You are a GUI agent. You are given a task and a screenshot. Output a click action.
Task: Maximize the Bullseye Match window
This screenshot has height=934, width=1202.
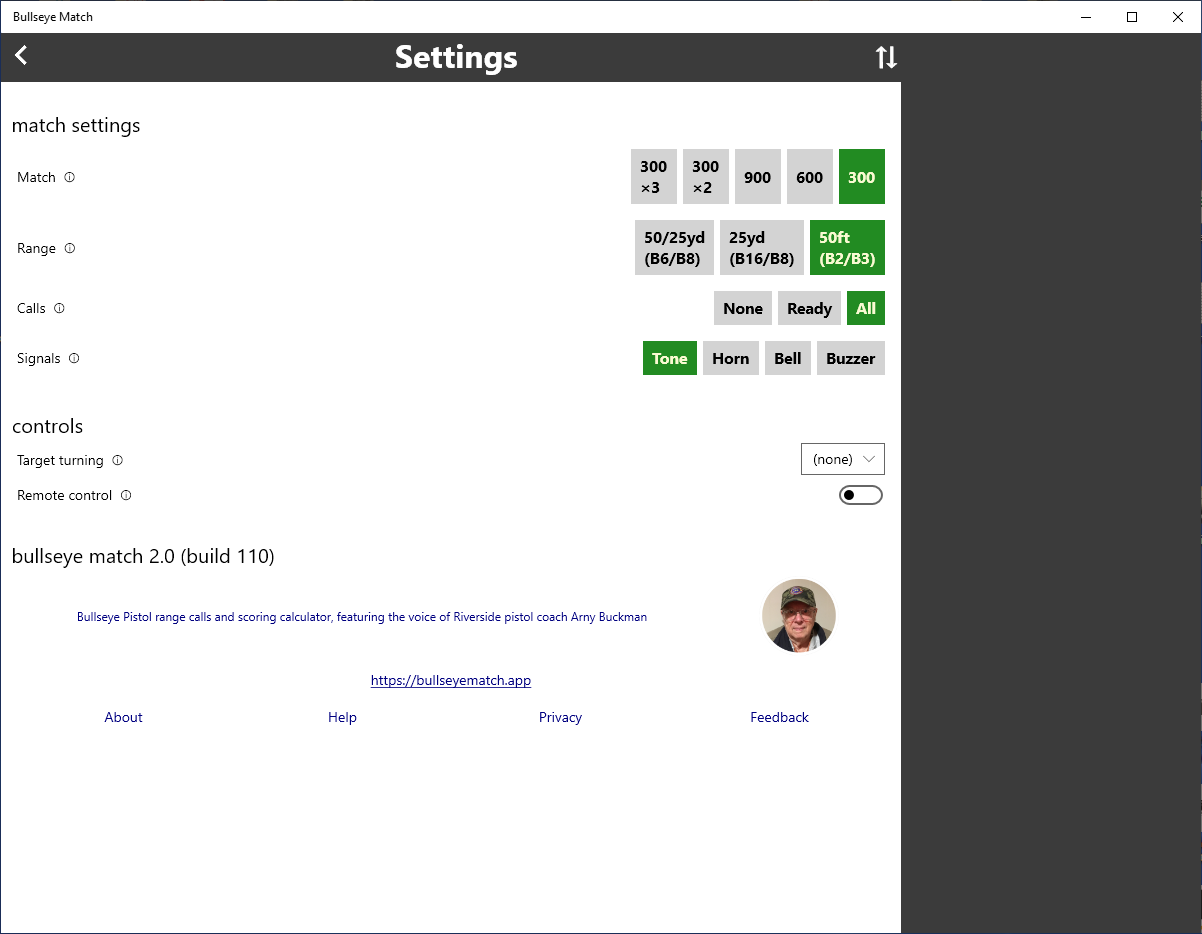tap(1132, 17)
